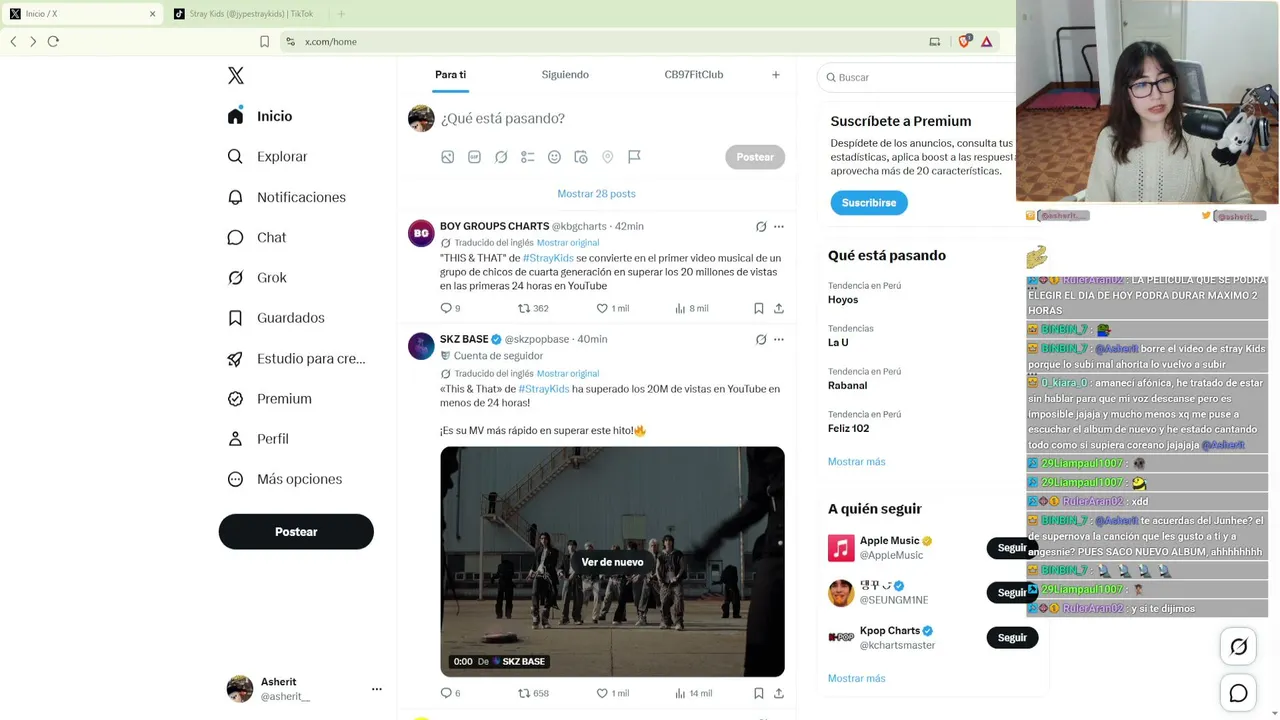Viewport: 1280px width, 720px height.
Task: Share the SKZ BASE post
Action: (x=779, y=693)
